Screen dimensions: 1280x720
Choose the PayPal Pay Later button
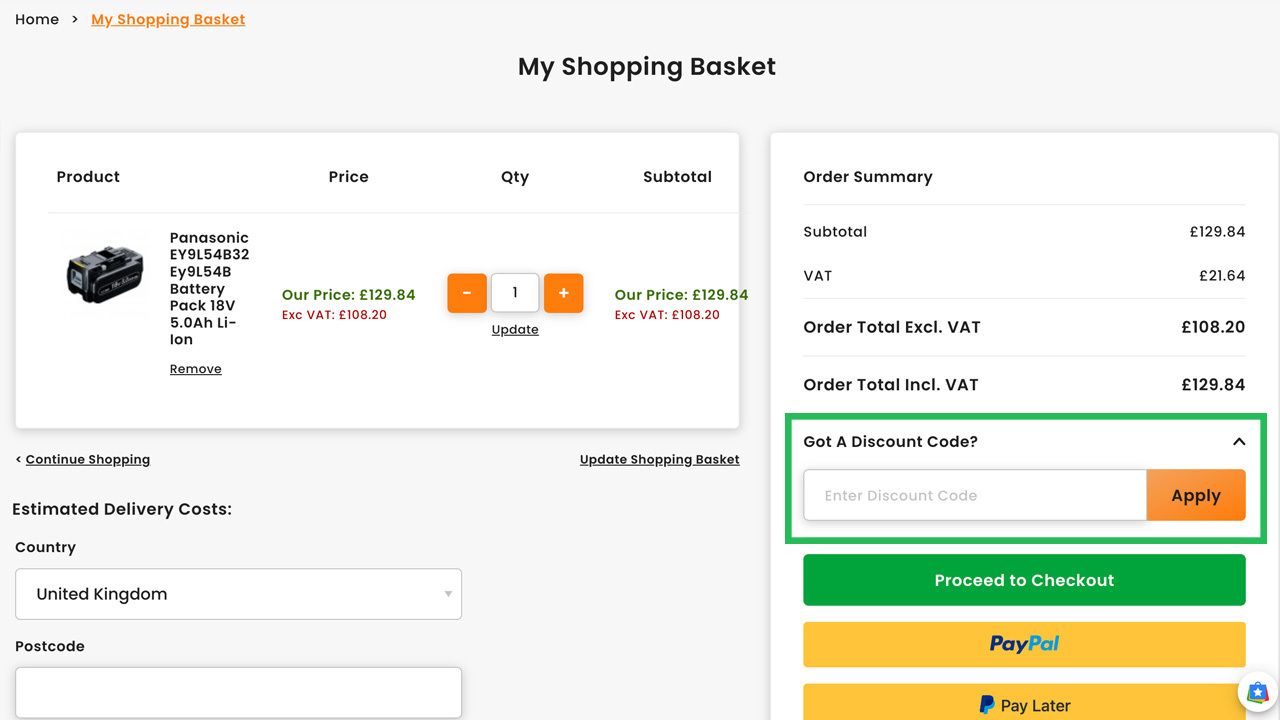point(1024,703)
